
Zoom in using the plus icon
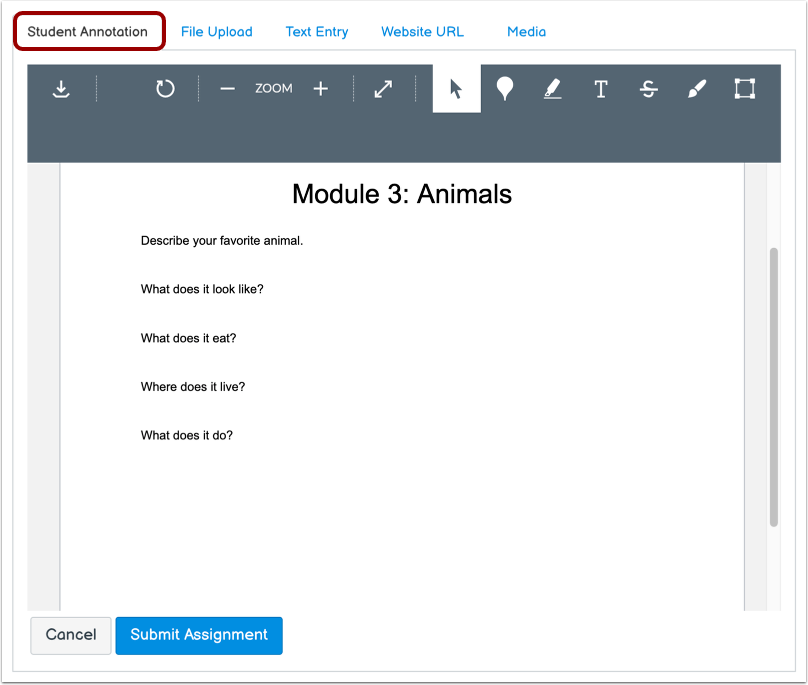click(320, 88)
